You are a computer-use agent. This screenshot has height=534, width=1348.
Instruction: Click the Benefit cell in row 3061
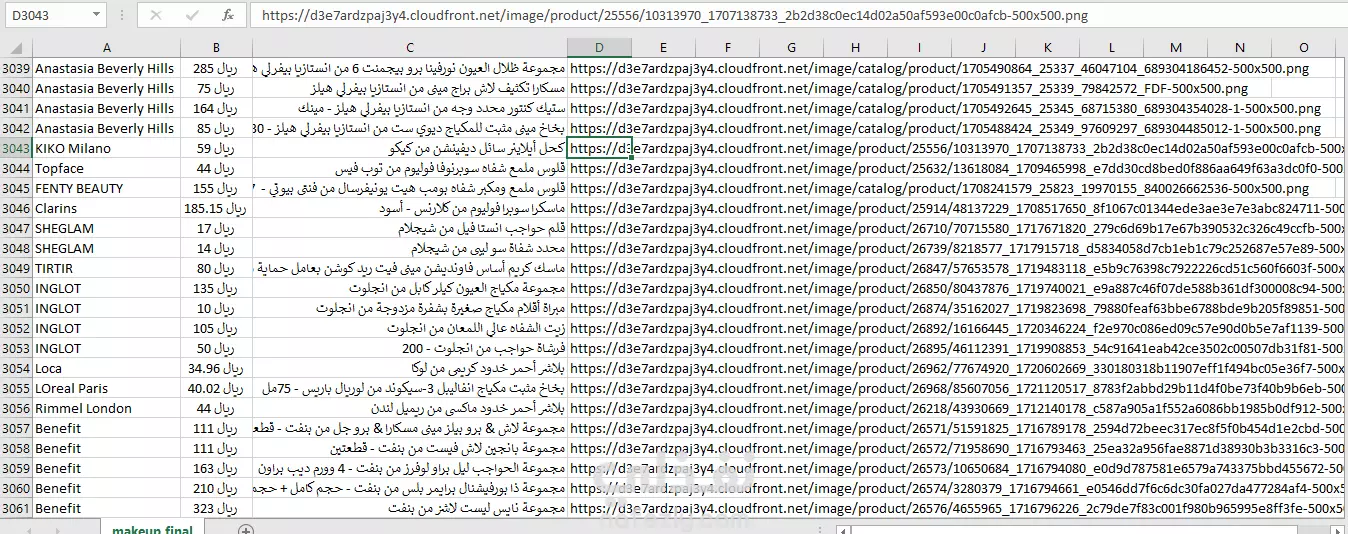106,508
